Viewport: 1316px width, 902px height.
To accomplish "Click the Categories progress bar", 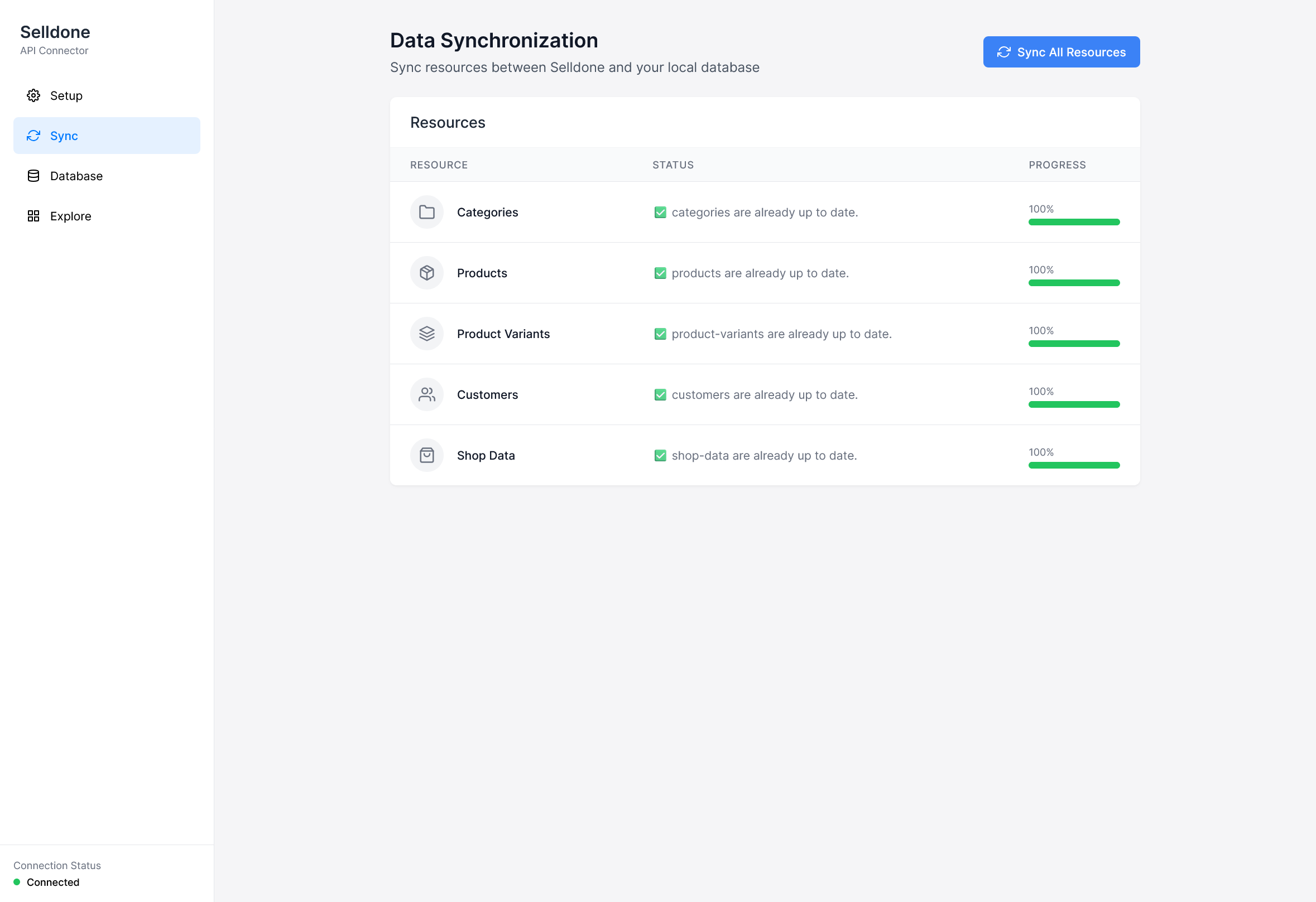I will coord(1074,222).
